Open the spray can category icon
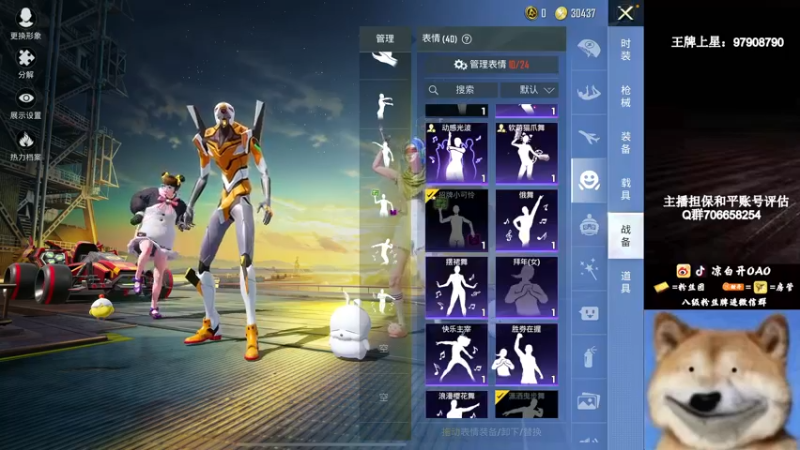This screenshot has width=800, height=450. (x=589, y=357)
